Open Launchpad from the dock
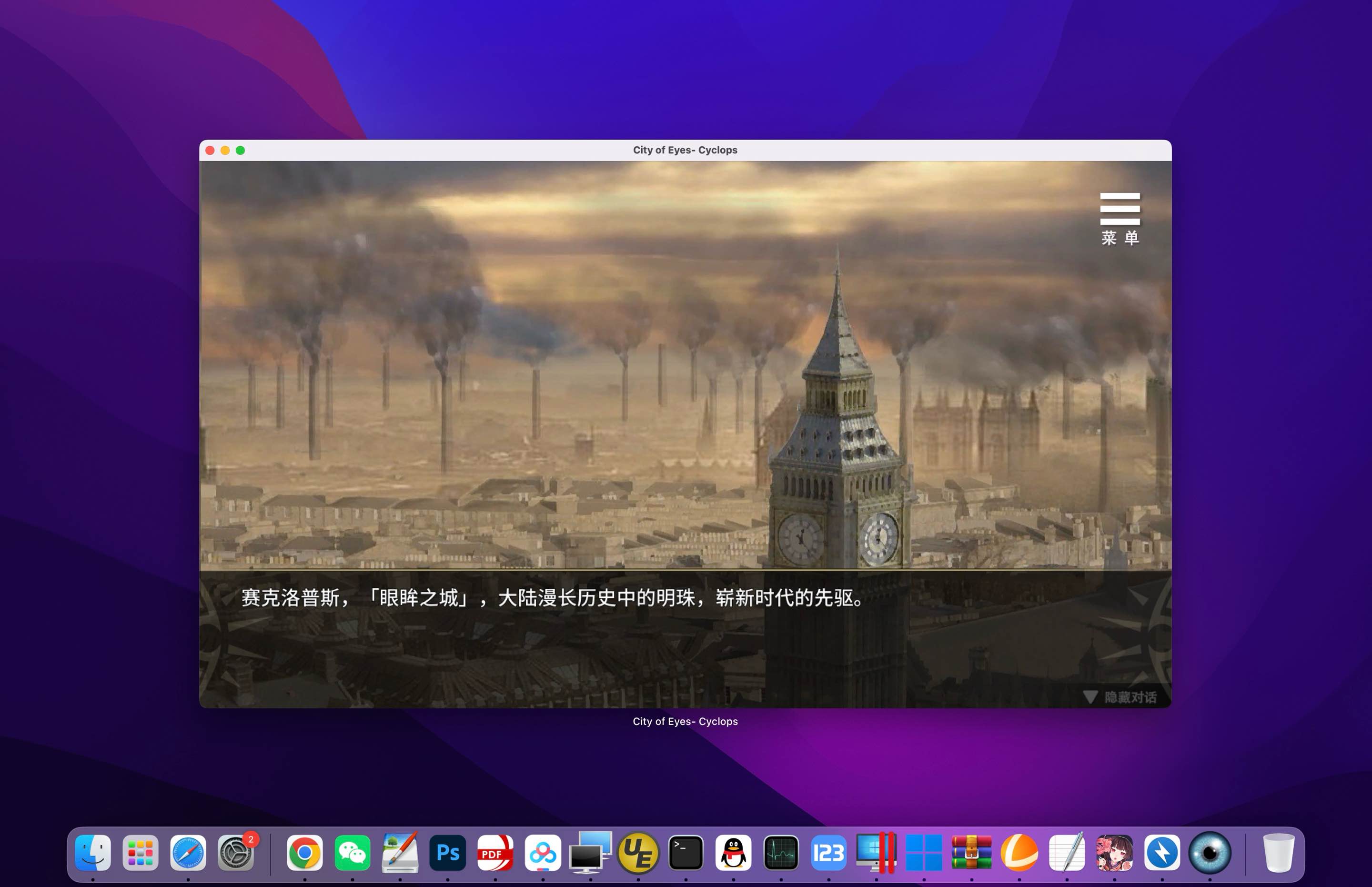Screen dimensions: 1372x887 pyautogui.click(x=141, y=852)
